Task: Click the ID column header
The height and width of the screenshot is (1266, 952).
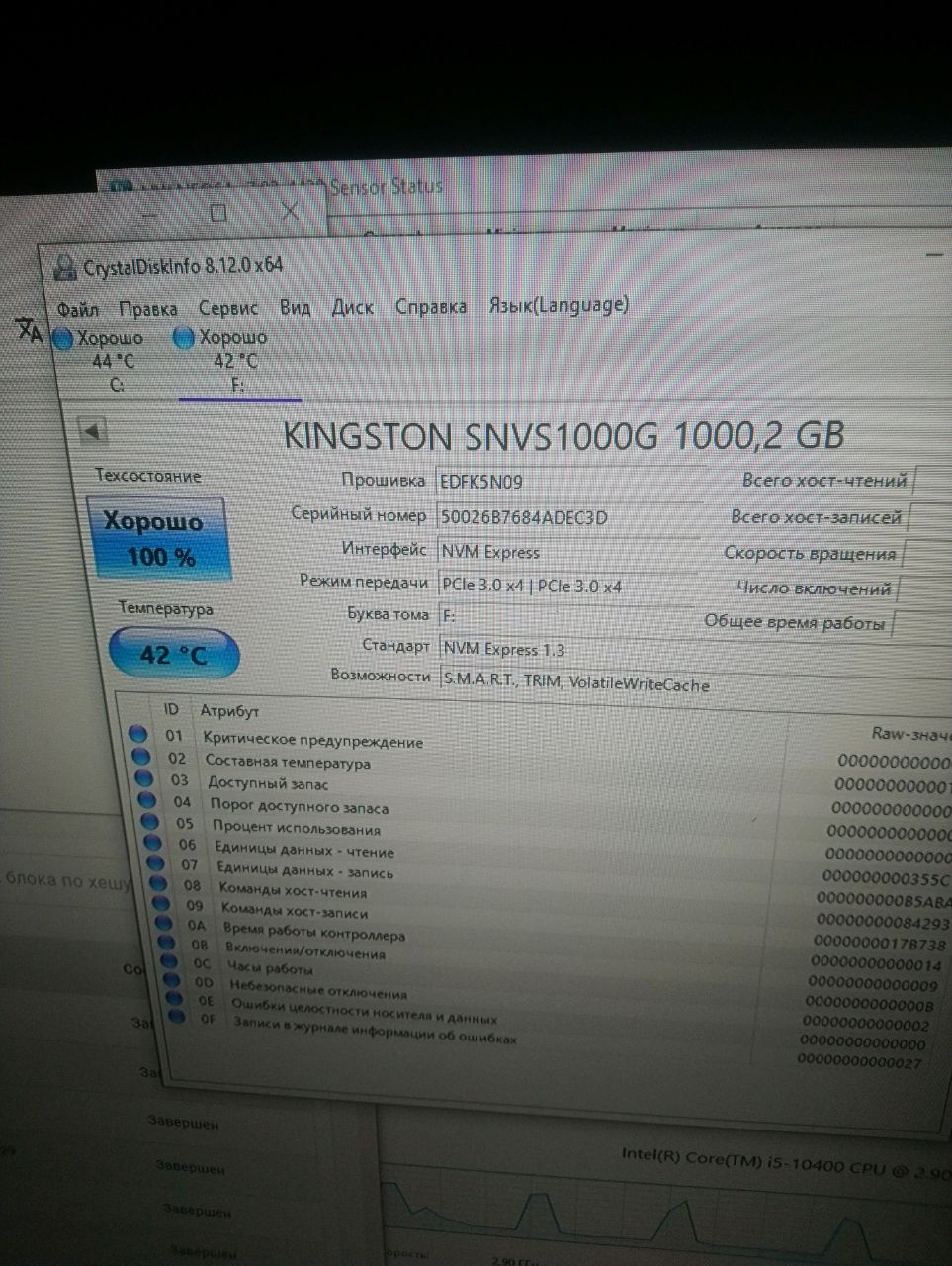Action: click(x=171, y=709)
